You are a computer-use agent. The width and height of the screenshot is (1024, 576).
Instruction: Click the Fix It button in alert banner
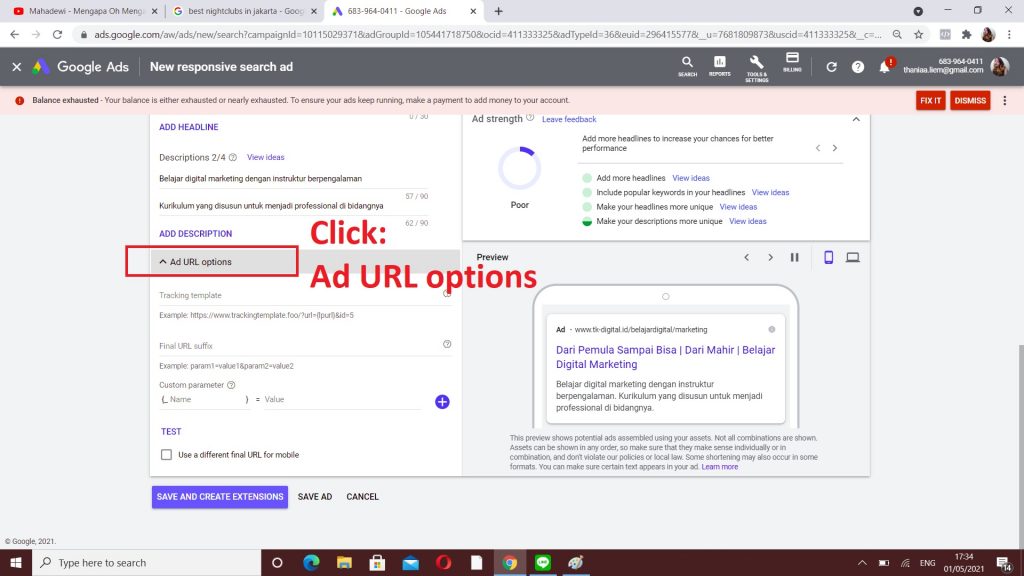click(x=930, y=100)
